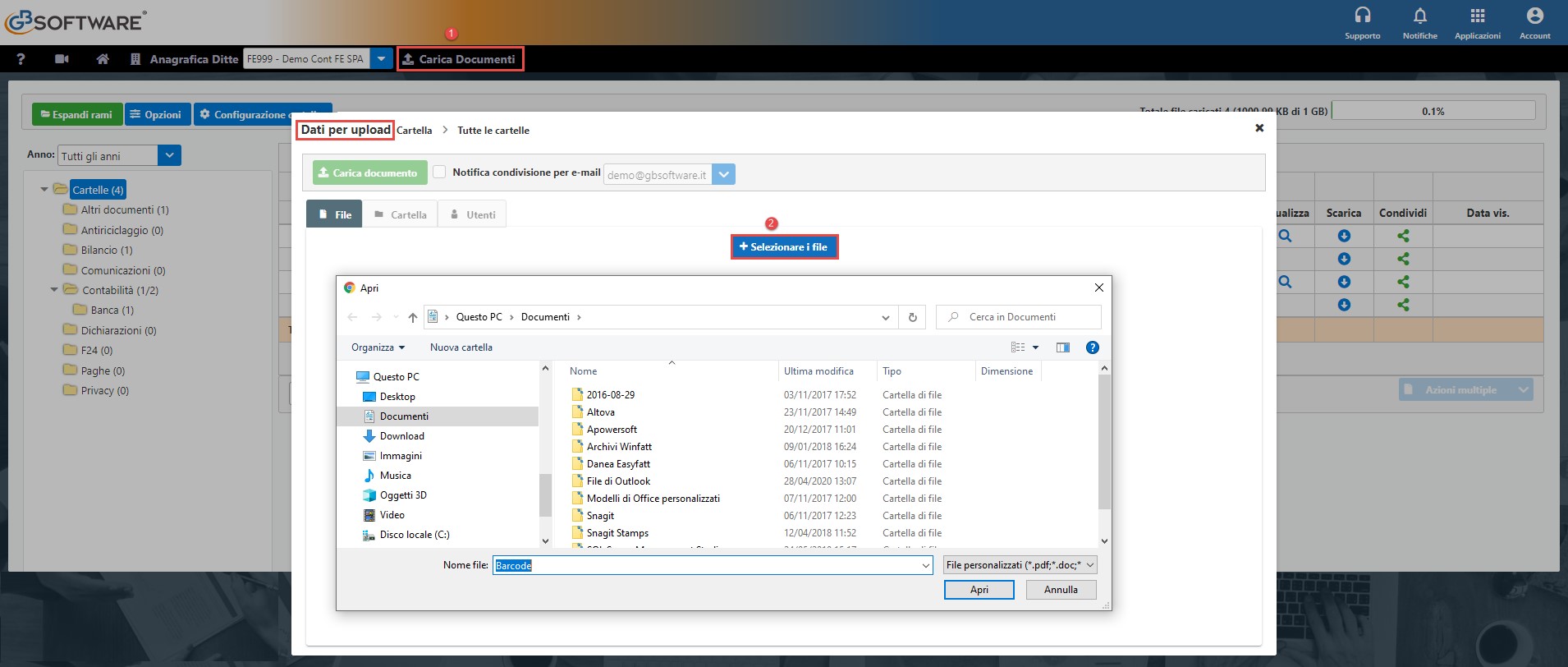Click the Nome file input field
This screenshot has height=667, width=1568.
[712, 565]
